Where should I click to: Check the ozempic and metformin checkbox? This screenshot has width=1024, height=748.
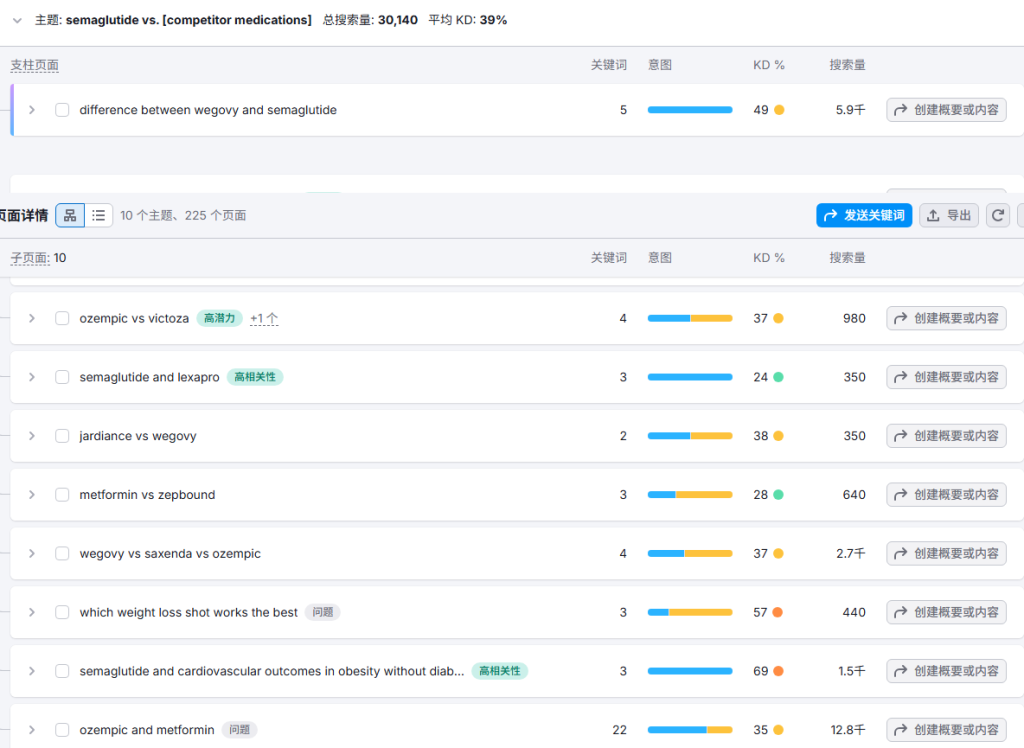click(62, 730)
